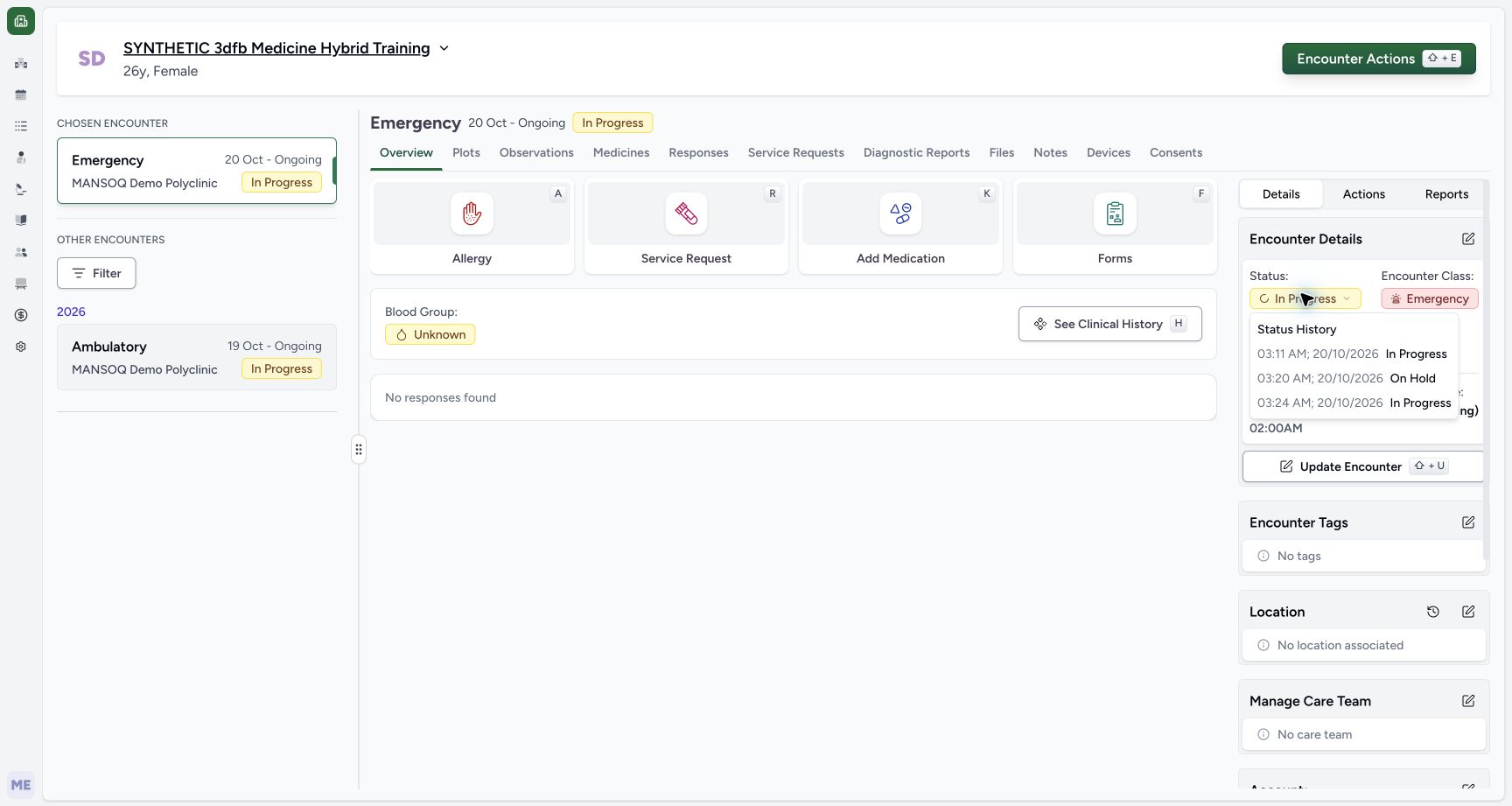Viewport: 1512px width, 806px height.
Task: Open the facility building sidebar icon
Action: (21, 63)
